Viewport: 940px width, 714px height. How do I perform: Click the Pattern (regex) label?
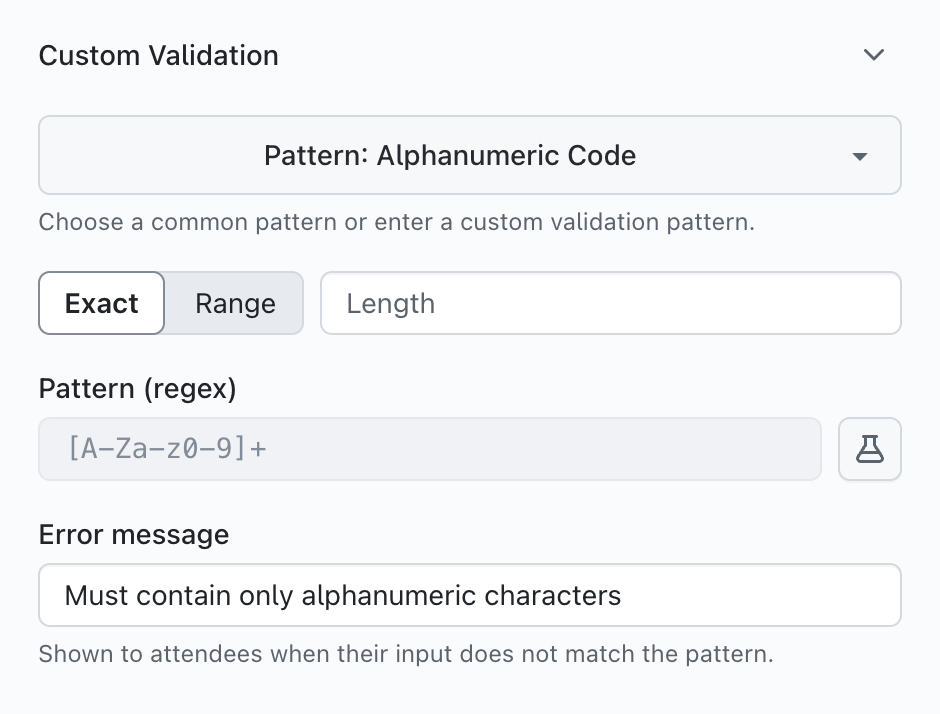[x=137, y=389]
